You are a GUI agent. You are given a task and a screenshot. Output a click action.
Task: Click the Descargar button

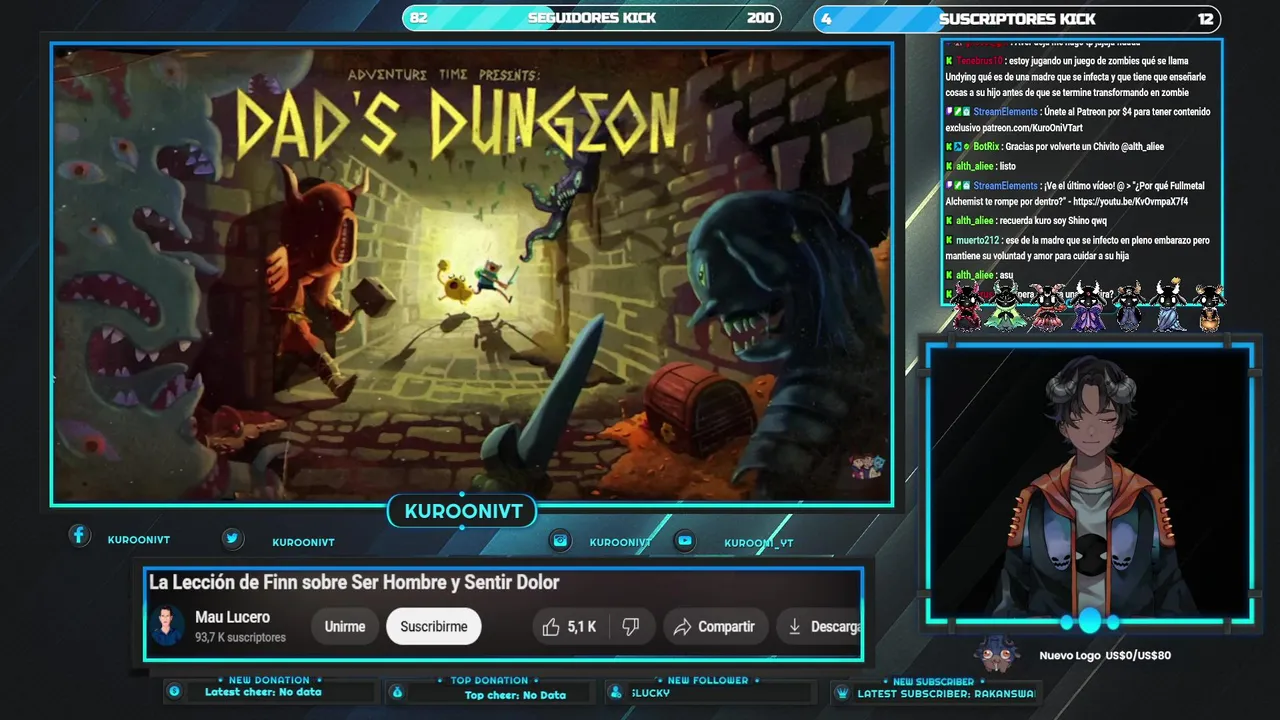[x=819, y=627]
